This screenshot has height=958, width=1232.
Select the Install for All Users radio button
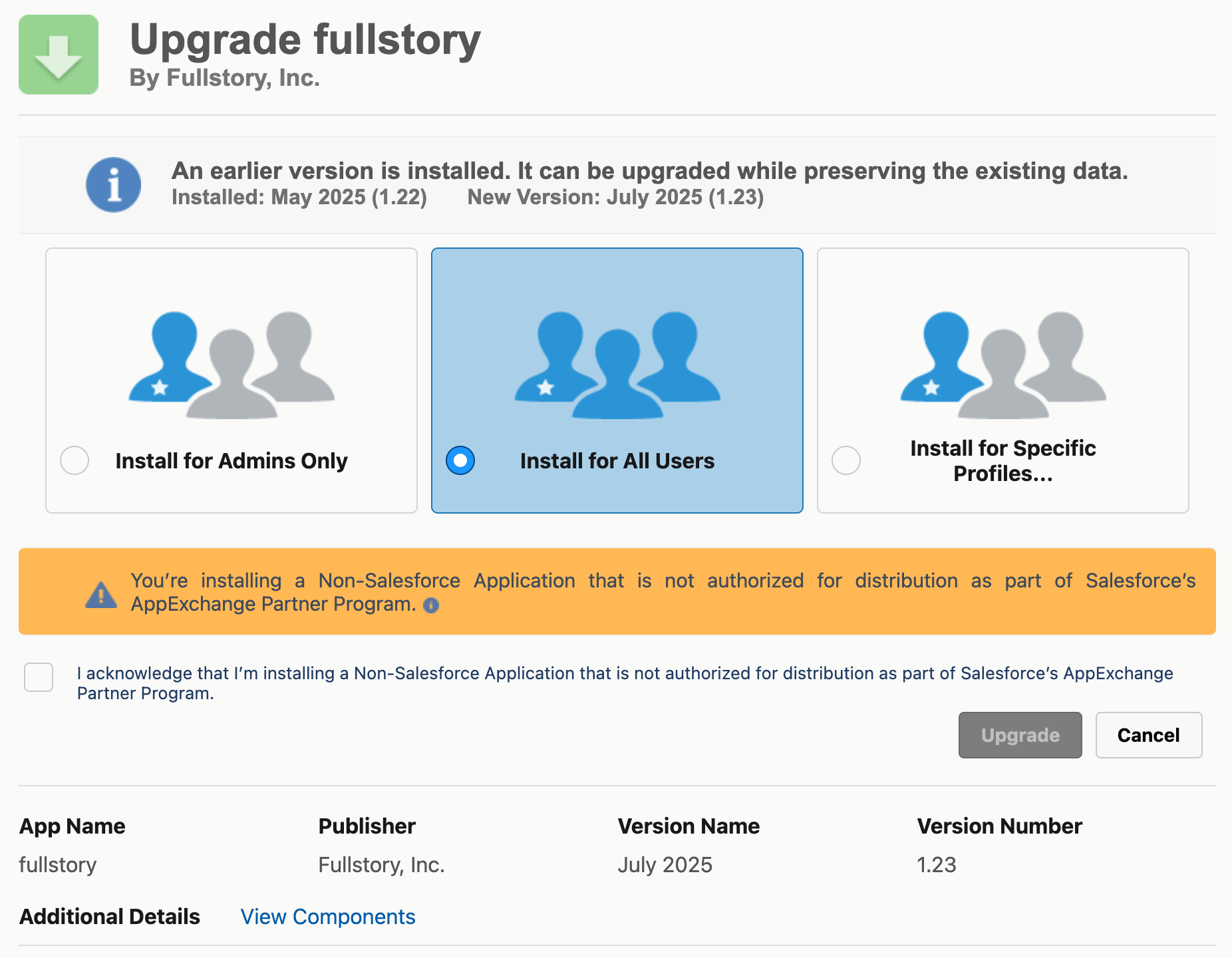click(x=460, y=460)
